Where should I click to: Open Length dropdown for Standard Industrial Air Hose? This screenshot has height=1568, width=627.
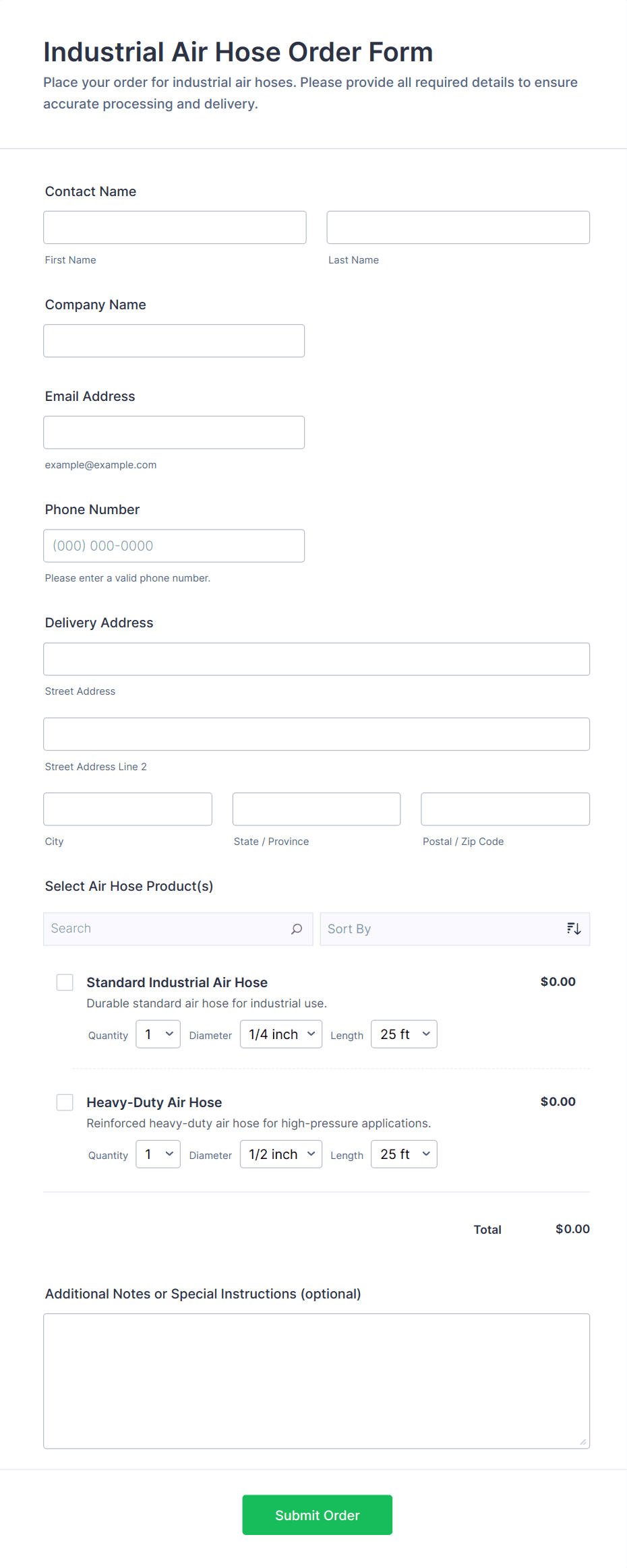pyautogui.click(x=404, y=1034)
